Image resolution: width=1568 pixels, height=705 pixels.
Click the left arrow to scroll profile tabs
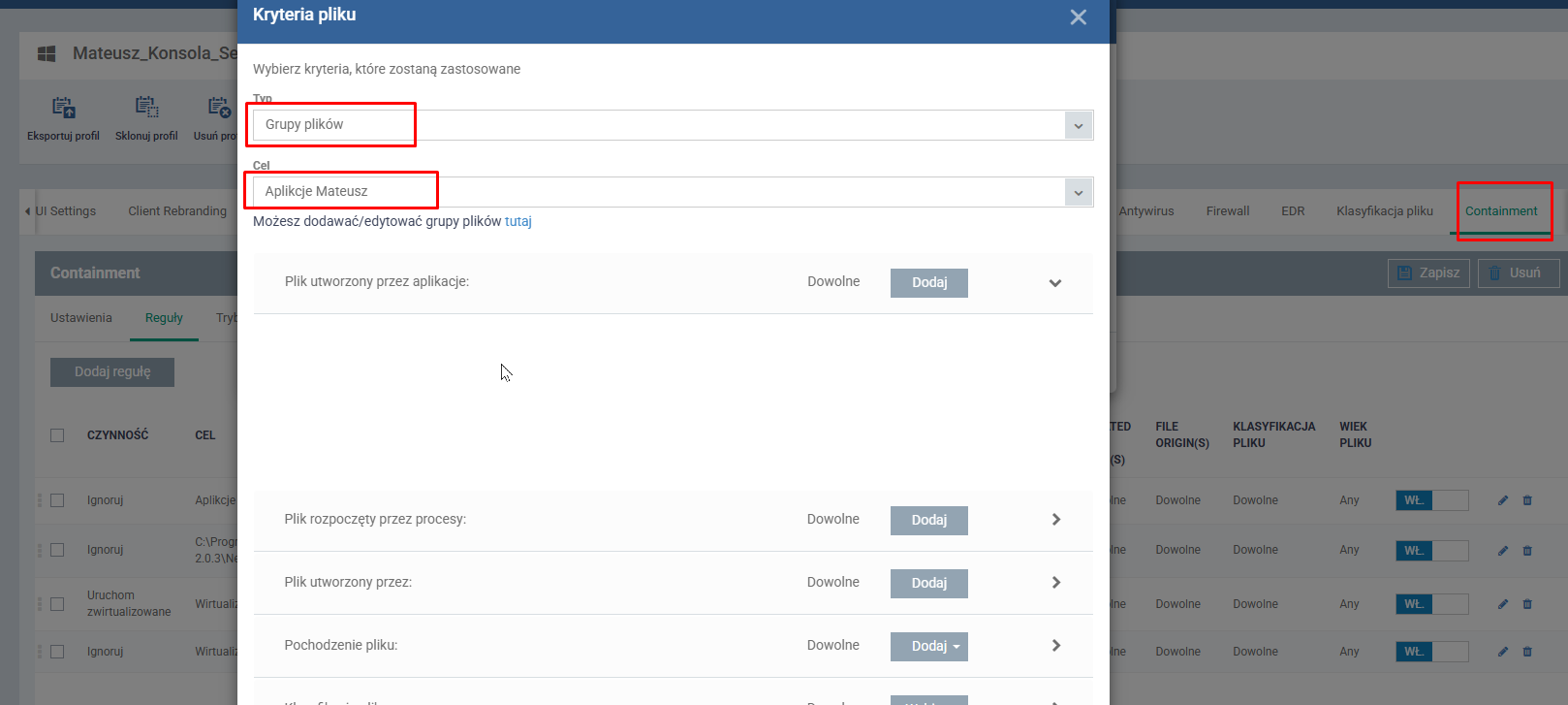tap(27, 211)
